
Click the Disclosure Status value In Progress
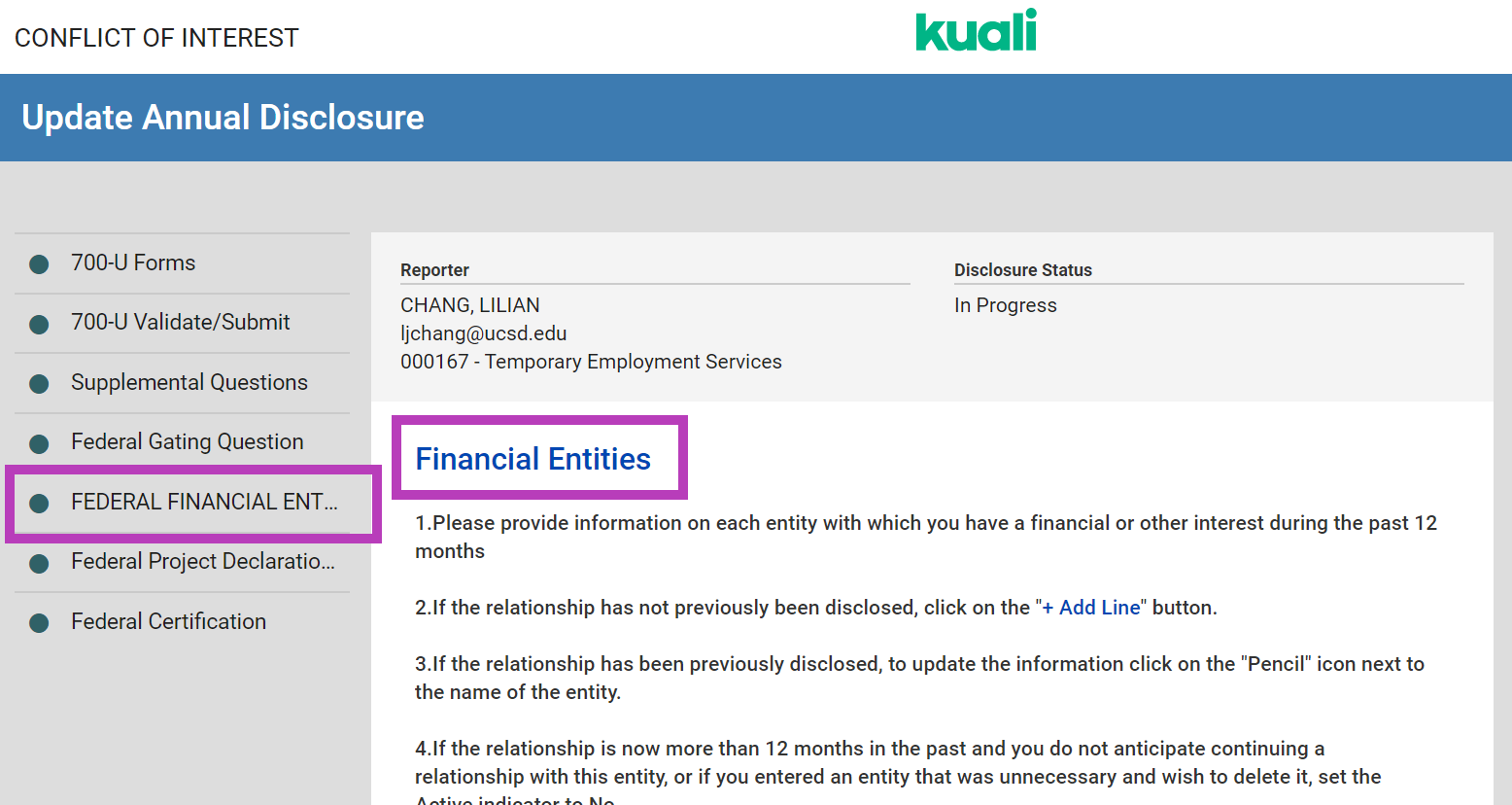click(1006, 304)
